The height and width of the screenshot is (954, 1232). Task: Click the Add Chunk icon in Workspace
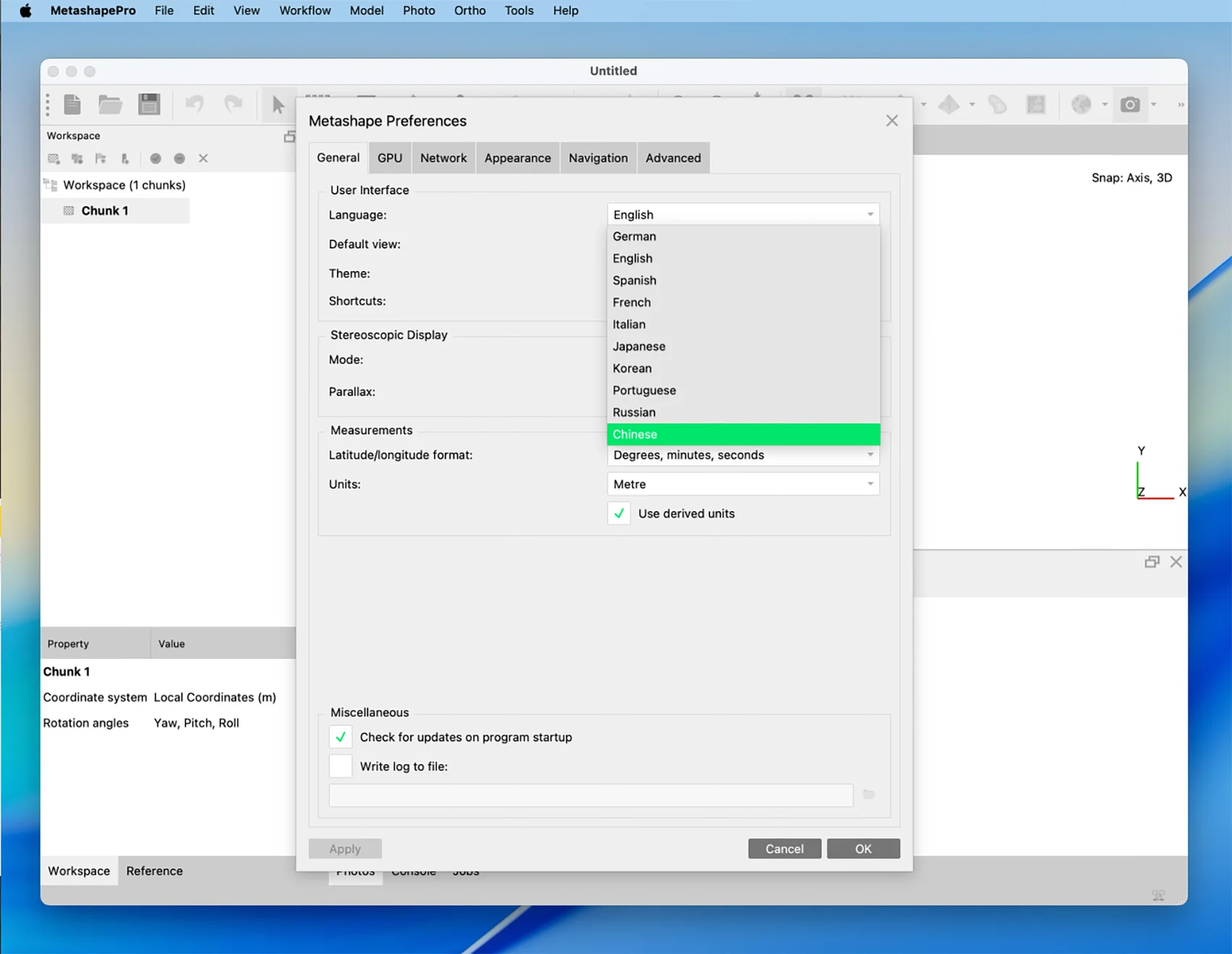54,159
